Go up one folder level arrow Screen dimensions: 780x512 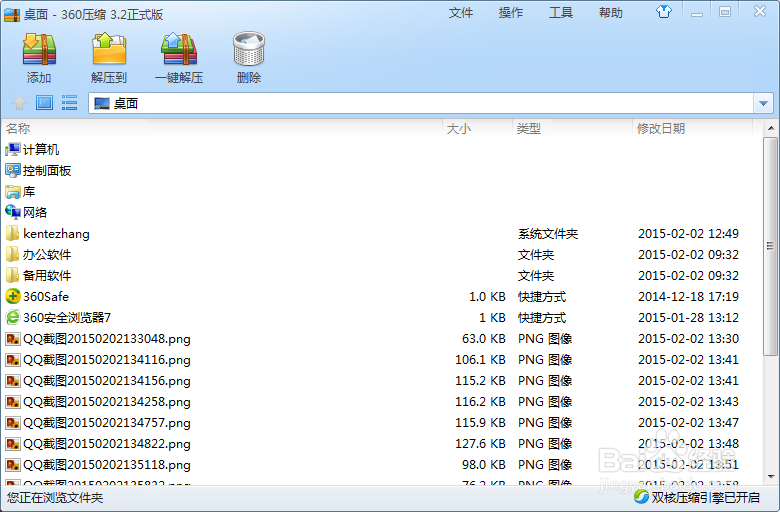(x=19, y=103)
